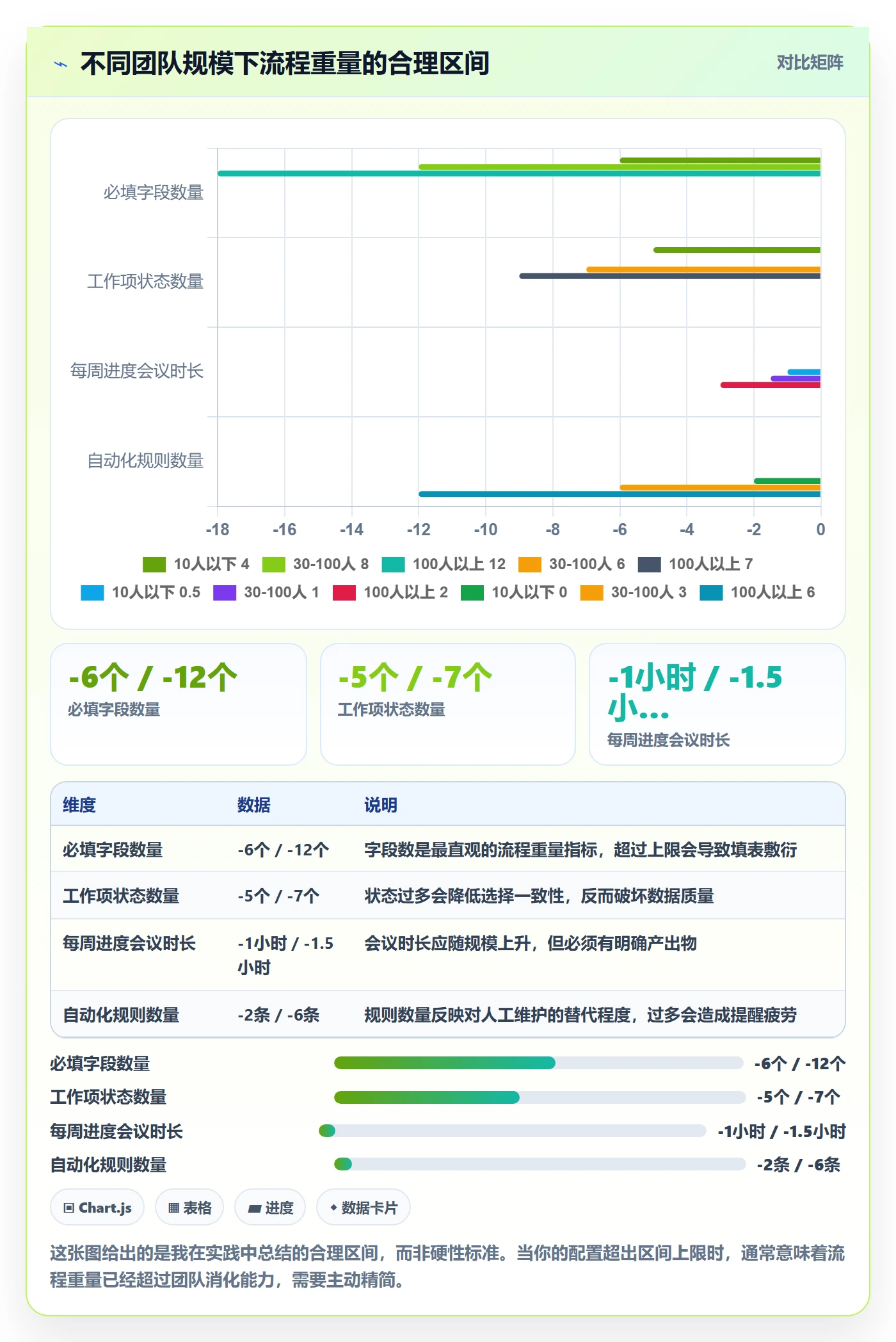Viewport: 896px width, 1342px height.
Task: Click the dark gray 100人以上 7 bar
Action: point(670,276)
